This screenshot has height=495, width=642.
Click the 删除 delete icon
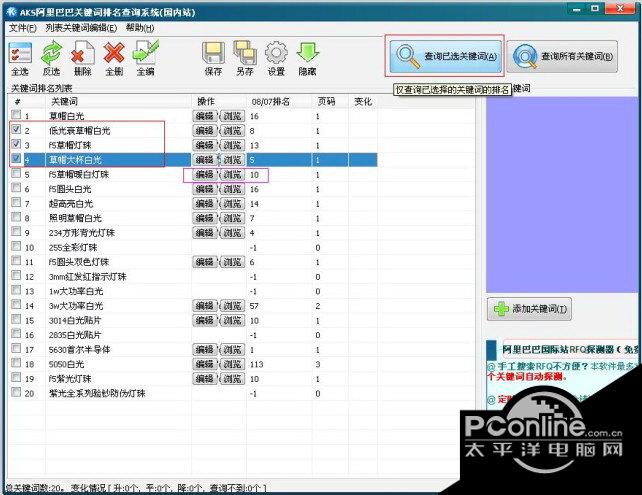pos(82,59)
